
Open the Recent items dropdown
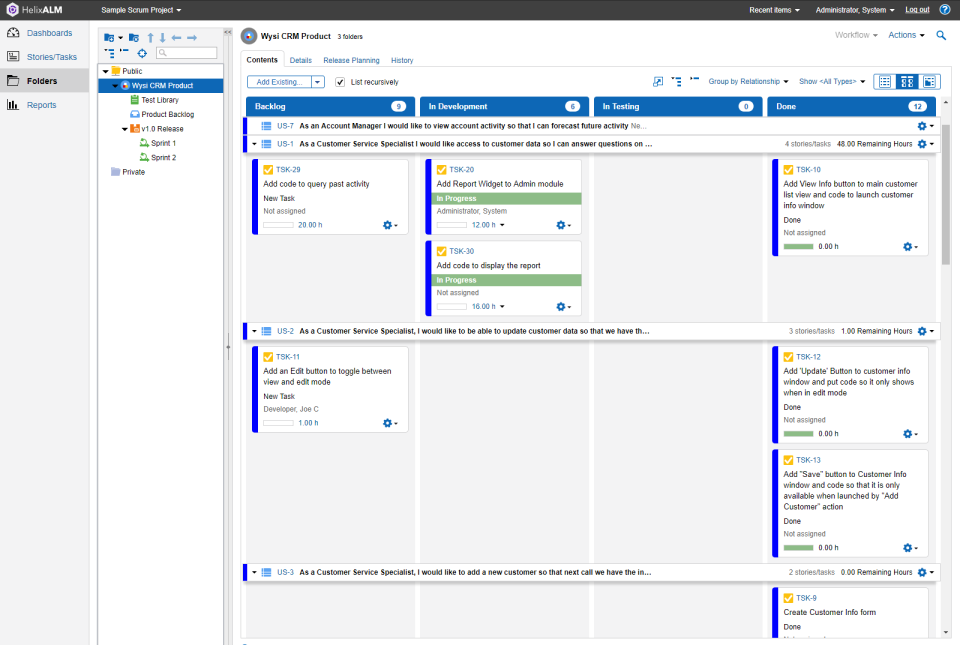click(774, 10)
